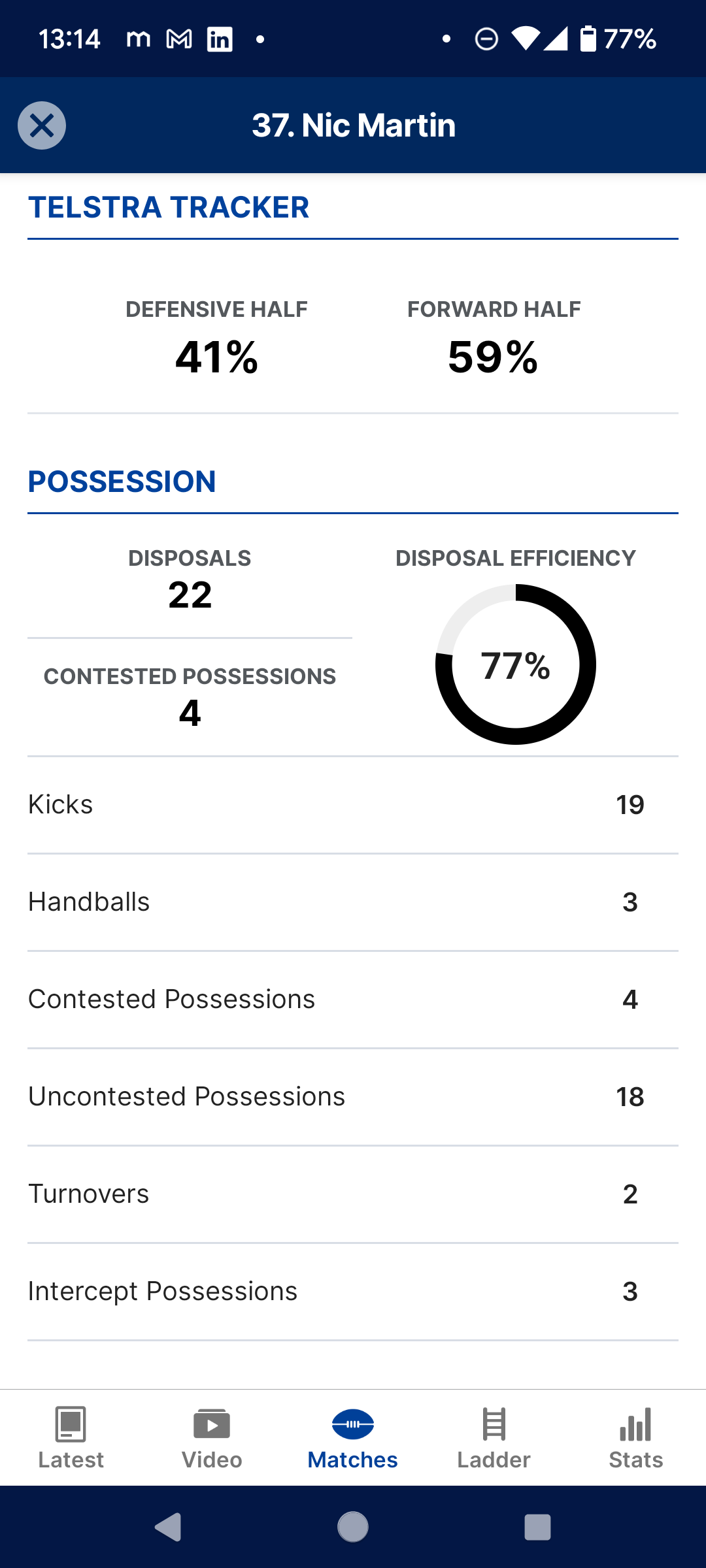The width and height of the screenshot is (706, 1568).
Task: Tap the Android recent apps square
Action: (537, 1527)
